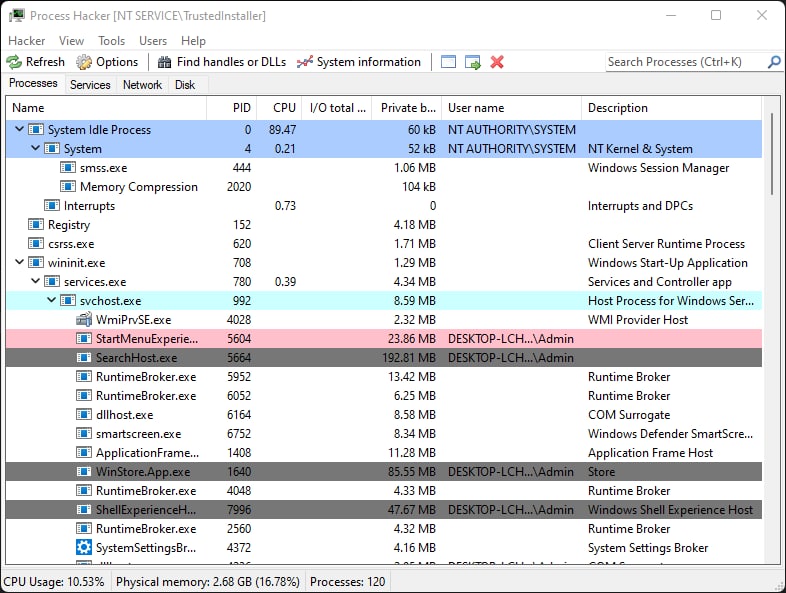
Task: Sort by the Private bytes column header
Action: click(407, 108)
